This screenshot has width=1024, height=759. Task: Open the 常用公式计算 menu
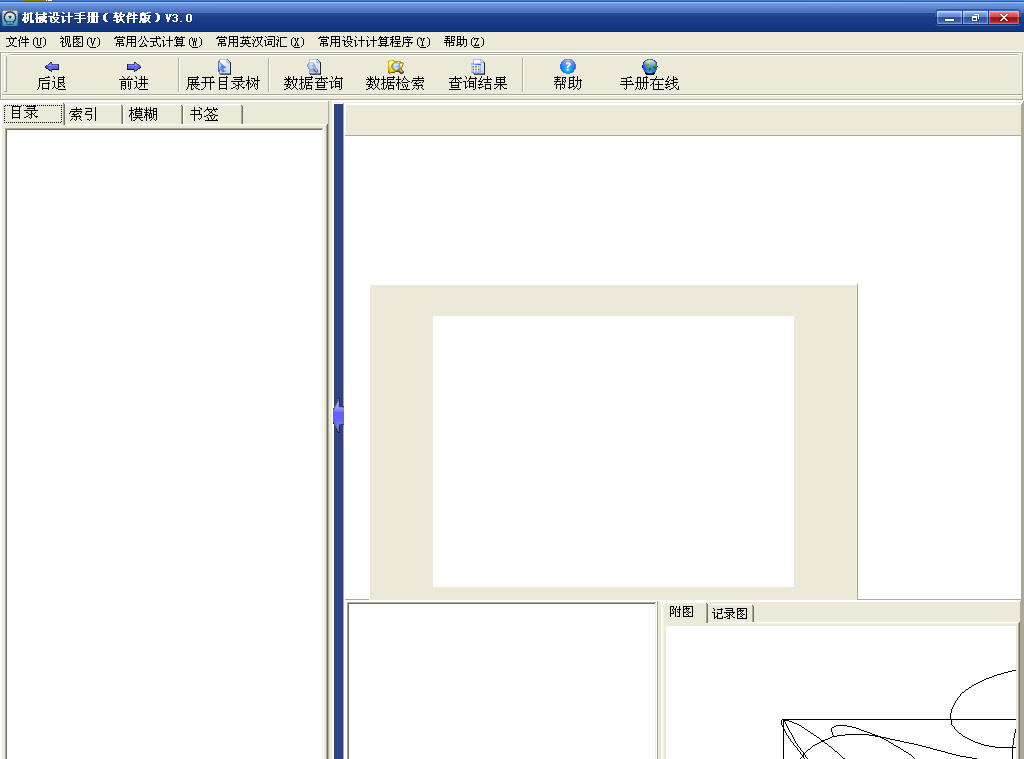pos(158,42)
